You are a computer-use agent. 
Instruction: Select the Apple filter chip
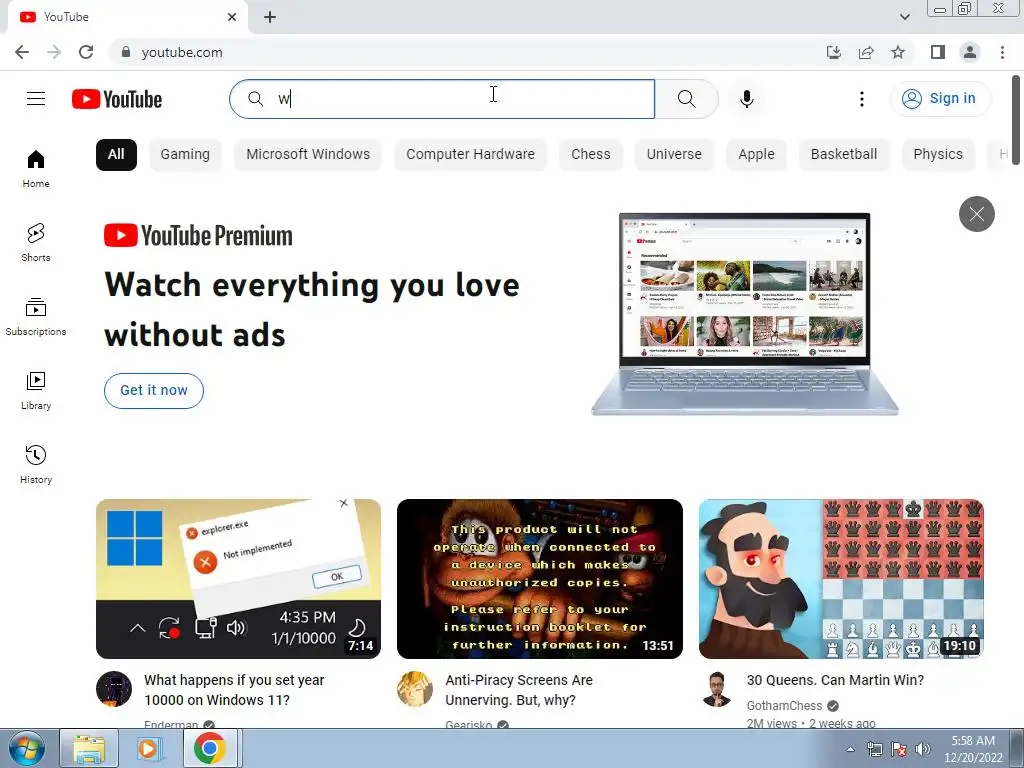click(756, 155)
